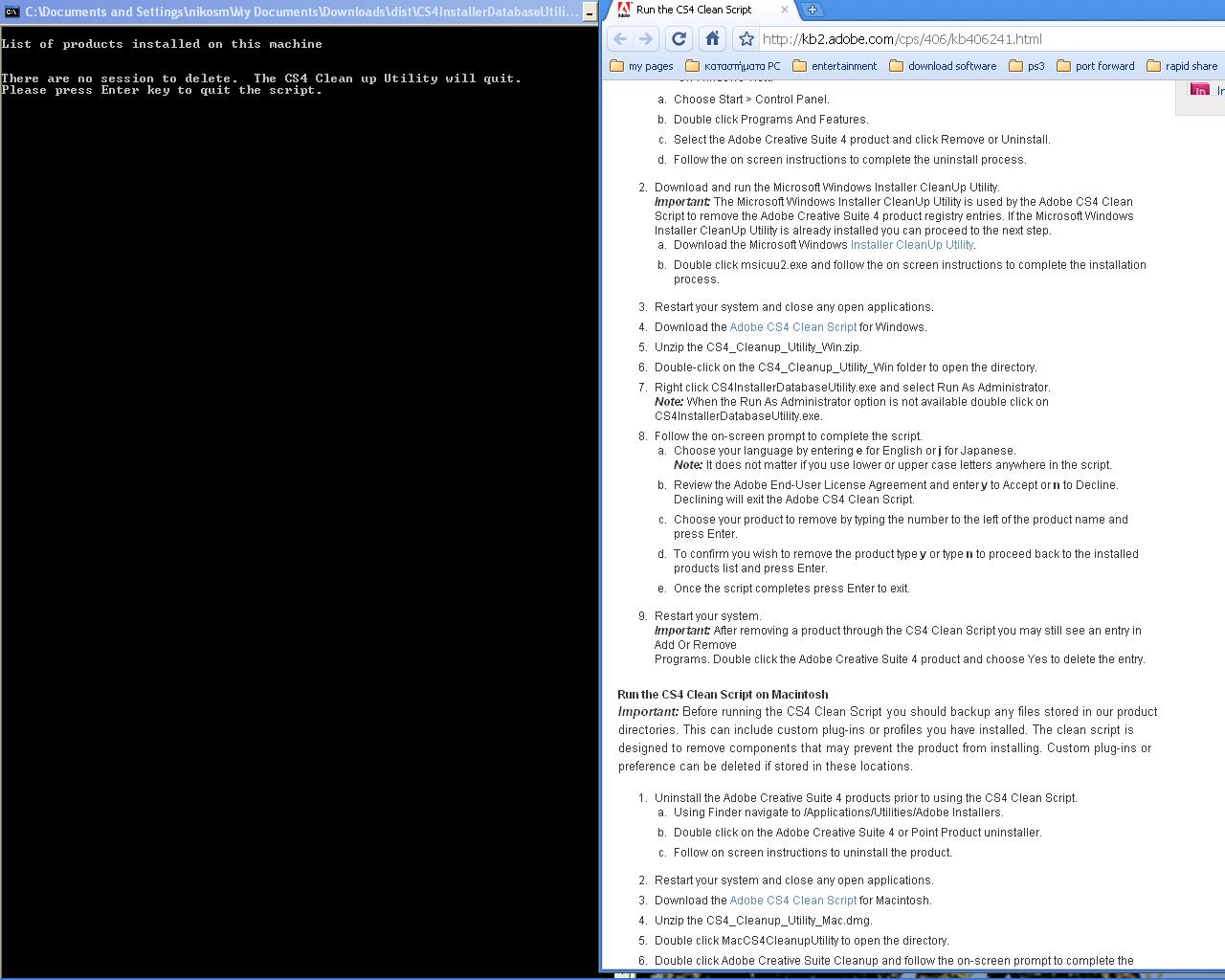The height and width of the screenshot is (980, 1225).
Task: Click the InDesign icon in page sidebar
Action: point(1200,90)
